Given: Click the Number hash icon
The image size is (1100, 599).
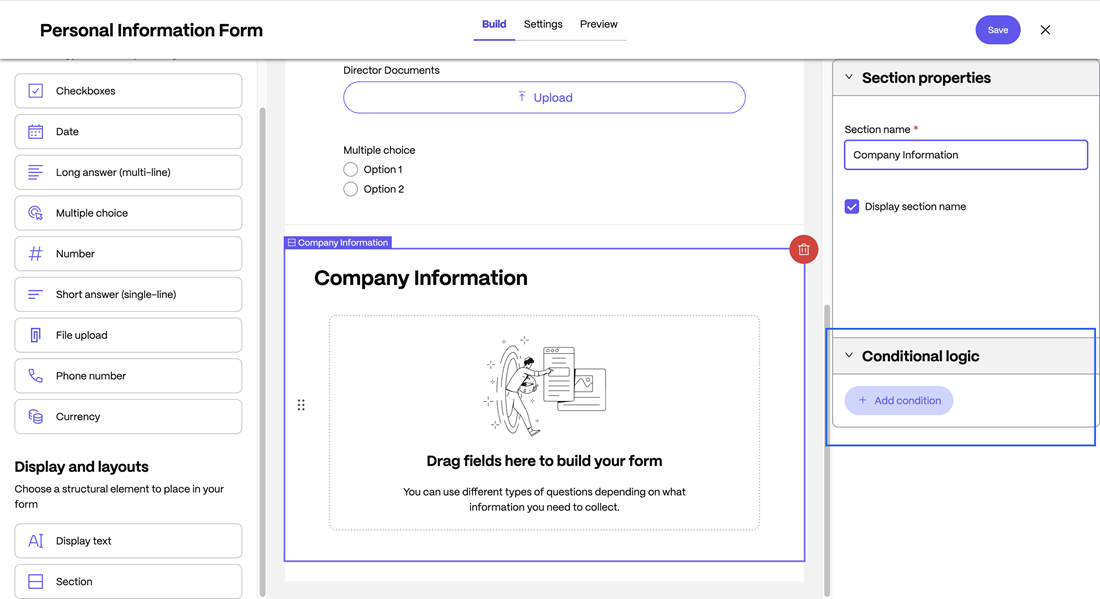Looking at the screenshot, I should coord(36,254).
